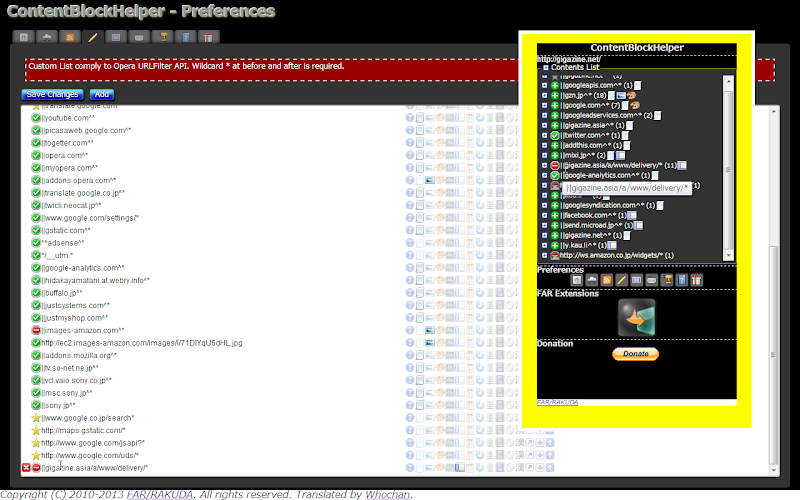
Task: Expand ||mixi.jp entry in popup
Action: coord(544,156)
